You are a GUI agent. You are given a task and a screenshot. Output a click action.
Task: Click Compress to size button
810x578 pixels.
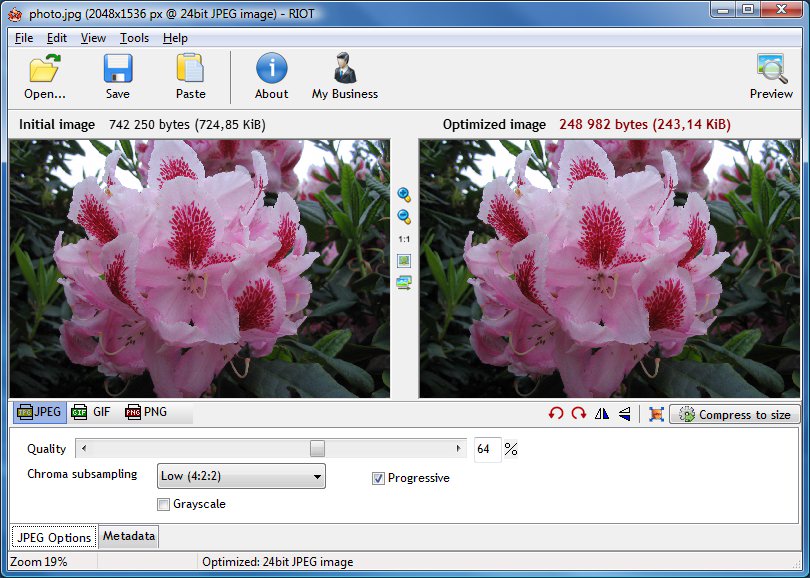coord(734,414)
